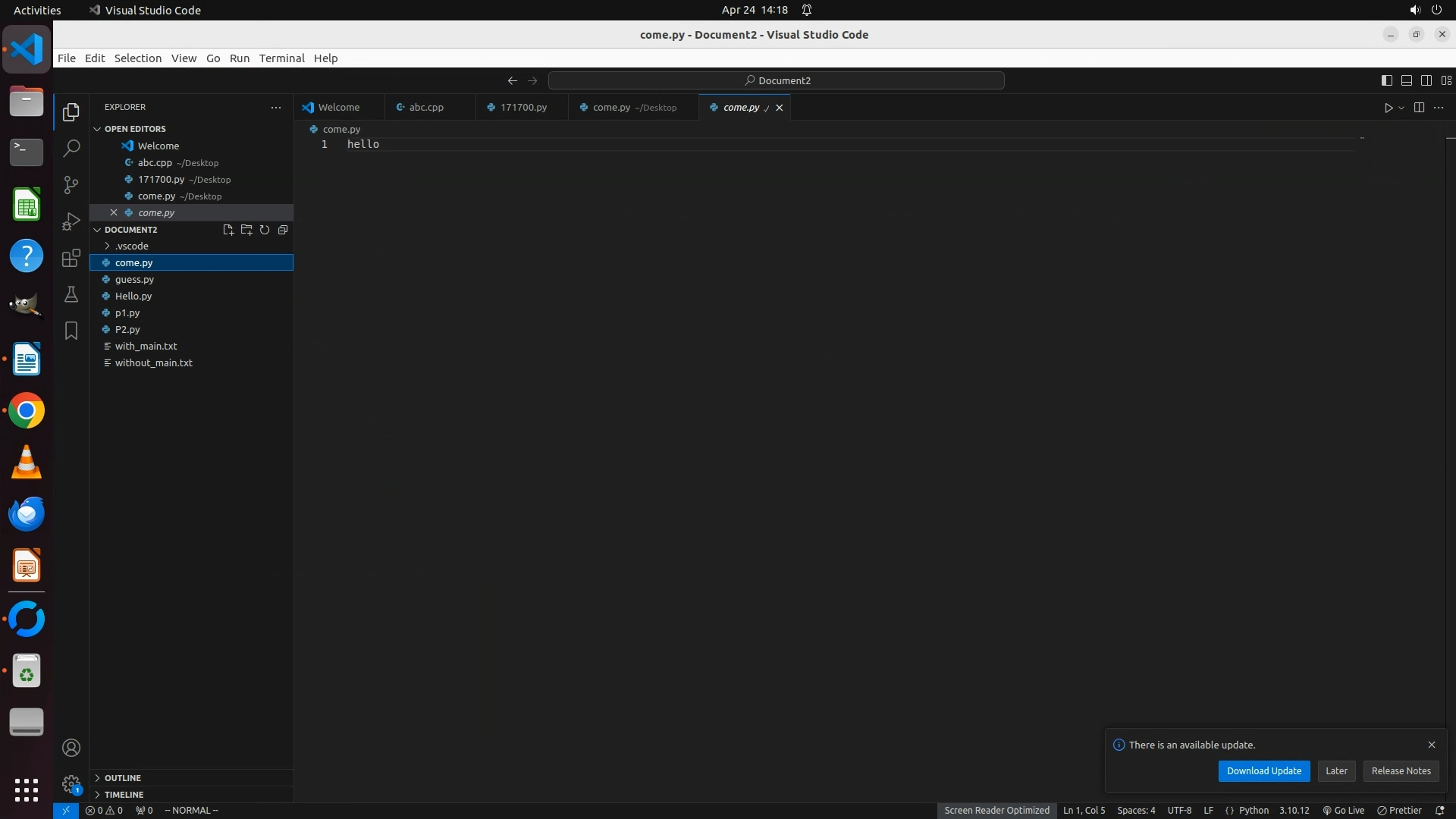Toggle primary side bar visibility

pos(1386,80)
